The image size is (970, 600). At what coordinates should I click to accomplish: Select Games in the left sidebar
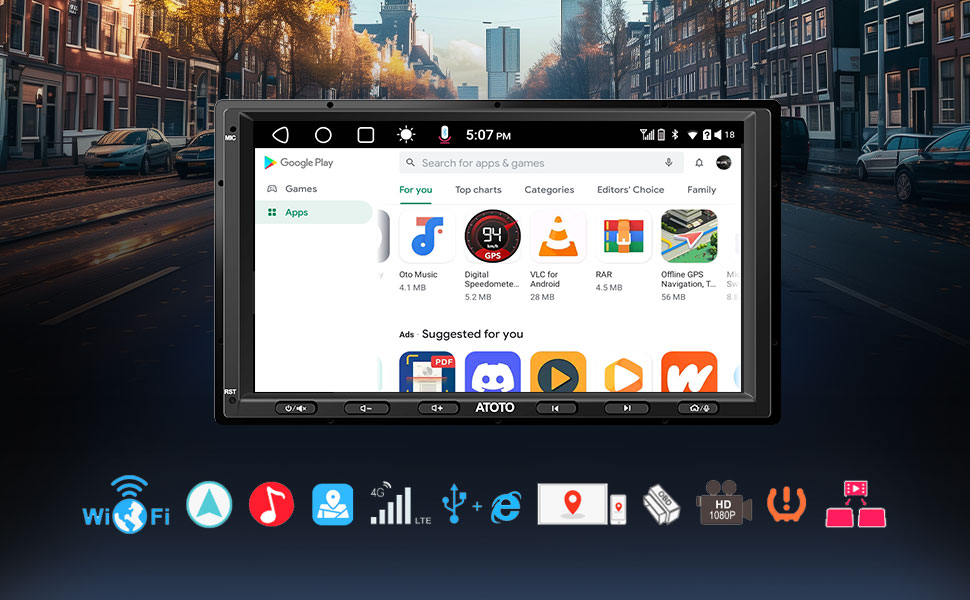point(300,188)
